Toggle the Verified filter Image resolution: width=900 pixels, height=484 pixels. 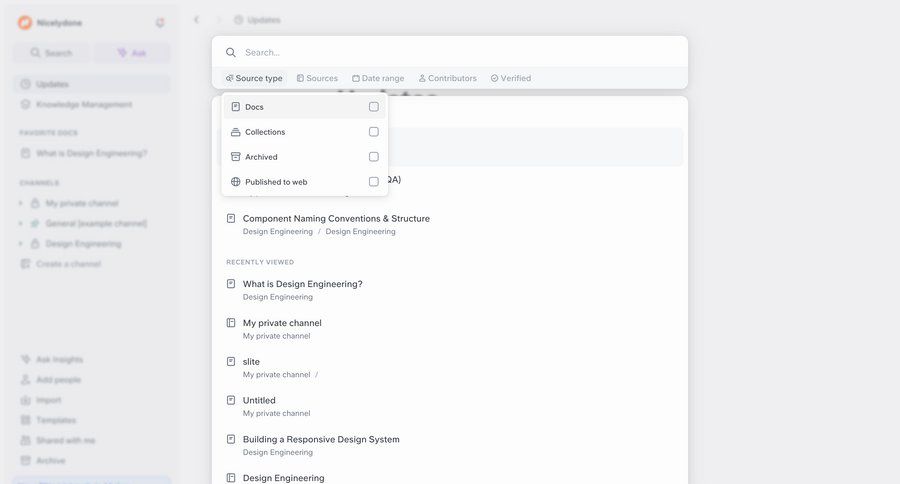click(510, 78)
